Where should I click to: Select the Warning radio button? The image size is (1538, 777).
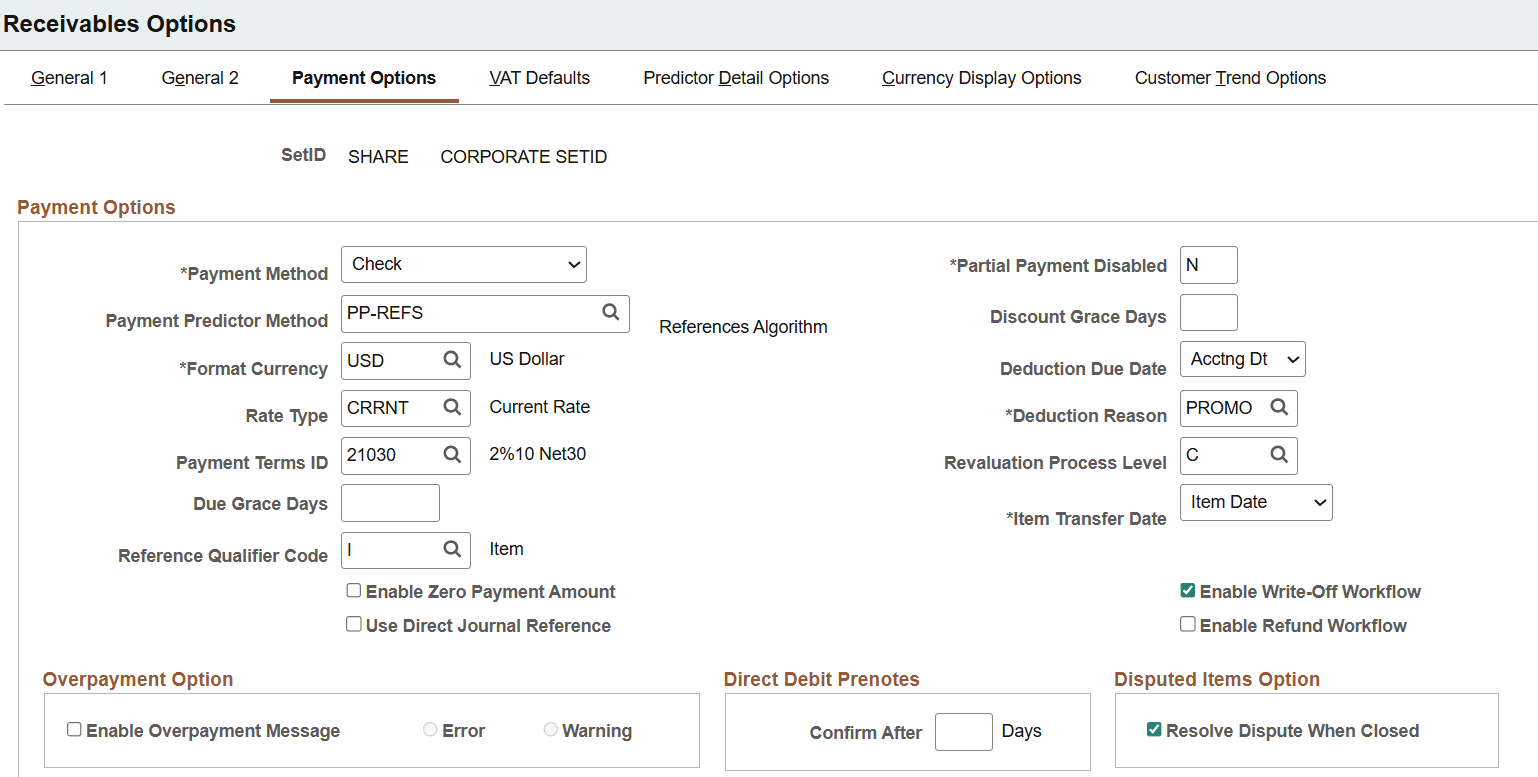click(551, 730)
